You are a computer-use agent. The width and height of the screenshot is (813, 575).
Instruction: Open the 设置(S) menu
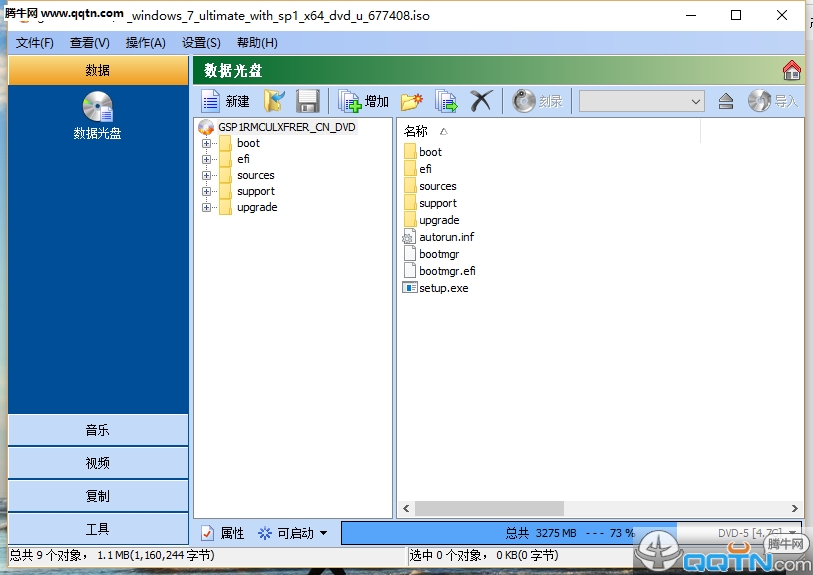coord(201,43)
